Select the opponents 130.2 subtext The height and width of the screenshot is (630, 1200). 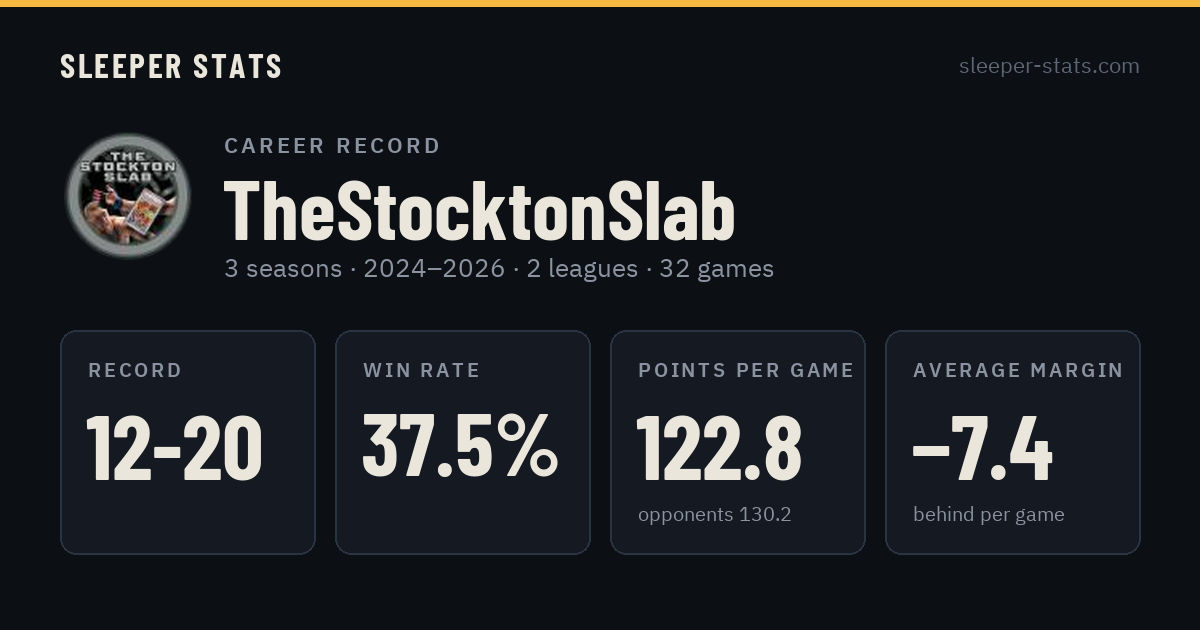click(715, 515)
